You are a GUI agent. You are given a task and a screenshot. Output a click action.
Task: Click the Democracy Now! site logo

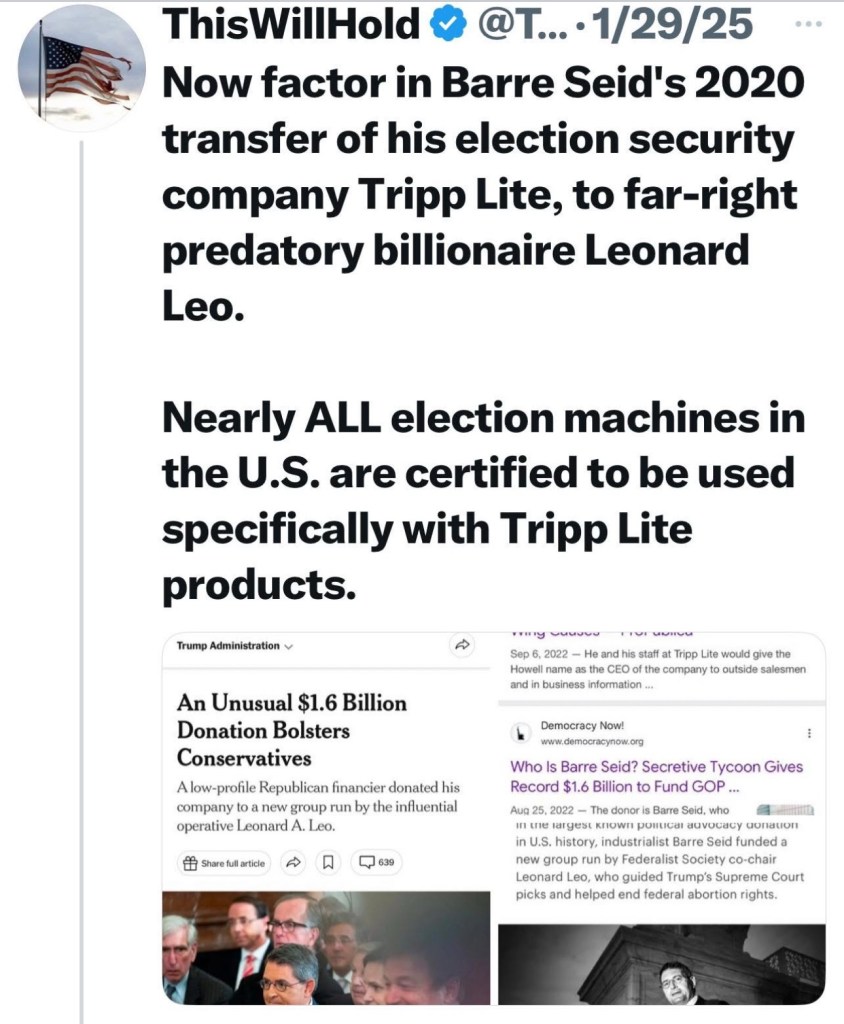520,733
